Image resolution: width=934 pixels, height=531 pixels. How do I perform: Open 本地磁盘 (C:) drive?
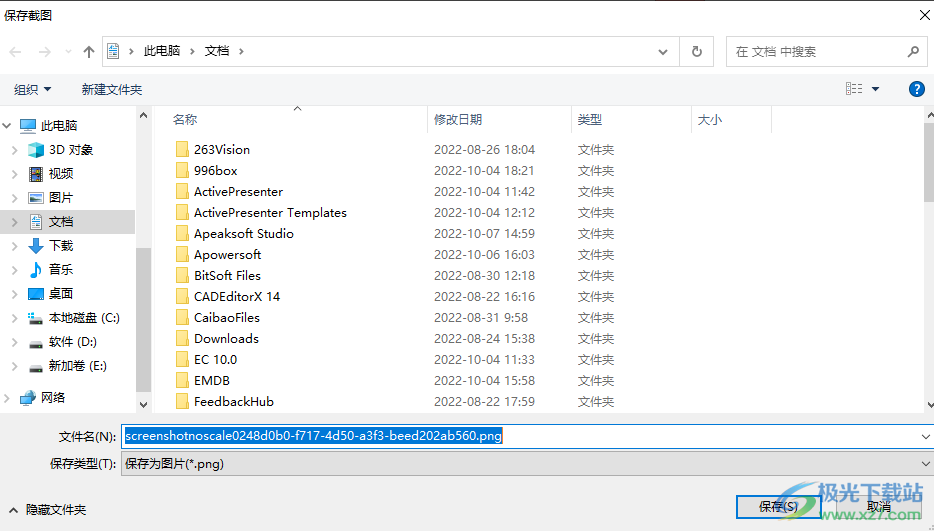pyautogui.click(x=84, y=318)
